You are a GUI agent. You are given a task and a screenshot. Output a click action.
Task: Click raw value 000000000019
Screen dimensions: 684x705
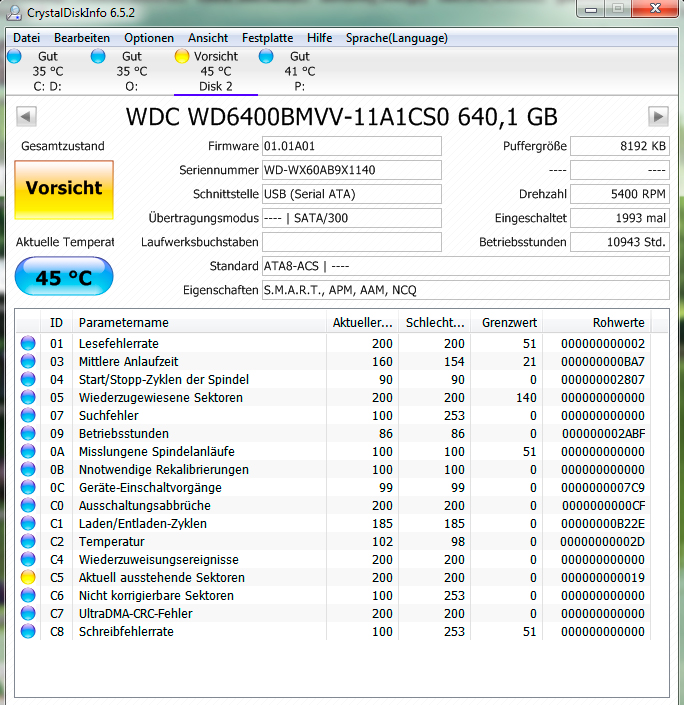click(x=603, y=578)
